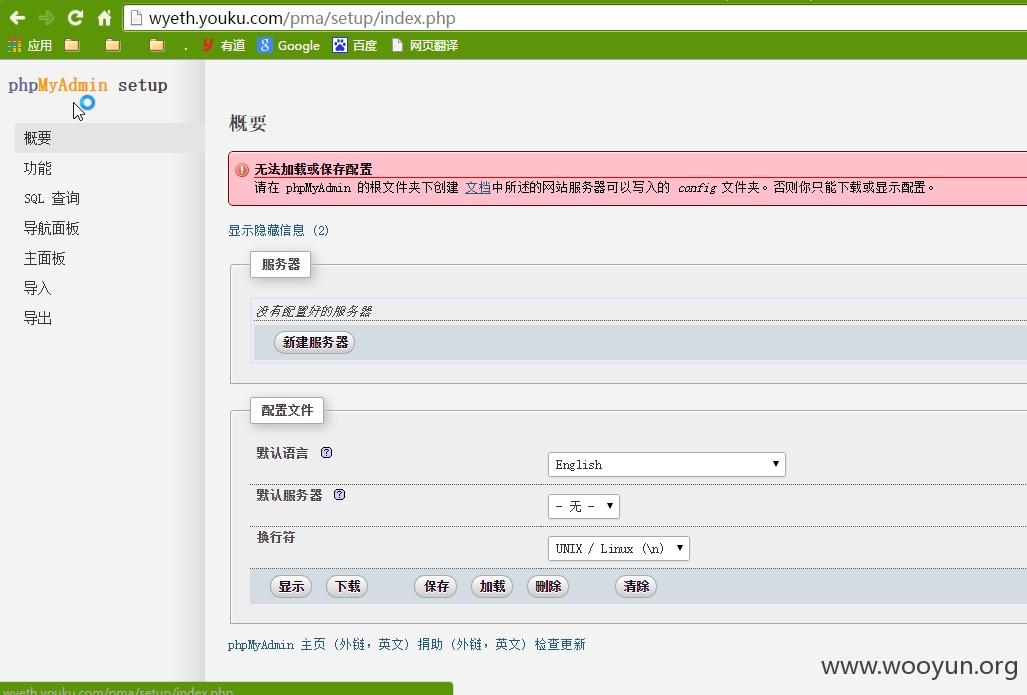The height and width of the screenshot is (695, 1027).
Task: Click the 没有配置好的服务器 text
Action: click(314, 311)
